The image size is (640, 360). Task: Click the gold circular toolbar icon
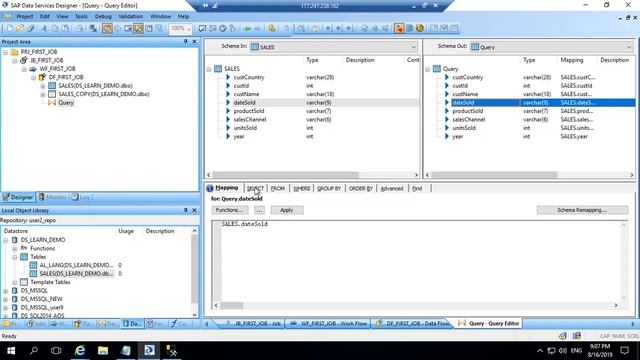pos(420,28)
